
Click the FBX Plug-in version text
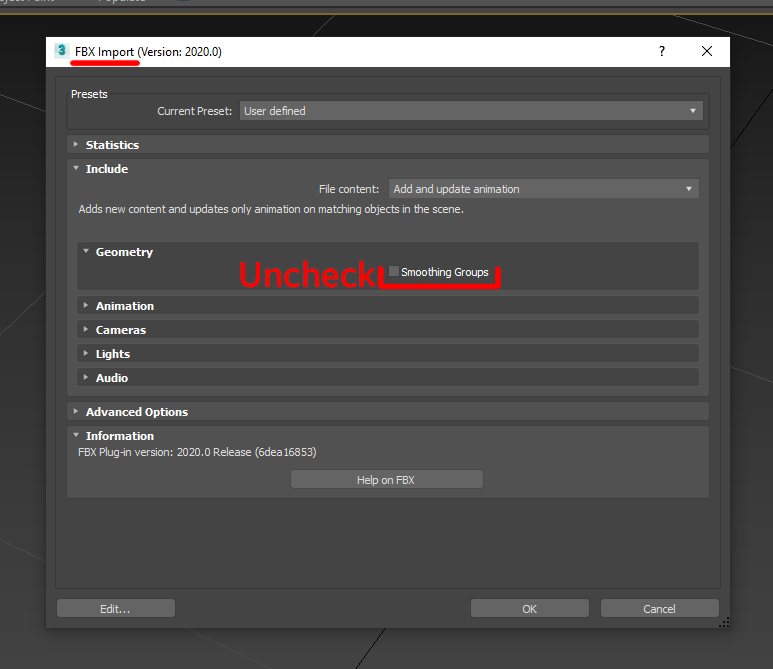197,452
